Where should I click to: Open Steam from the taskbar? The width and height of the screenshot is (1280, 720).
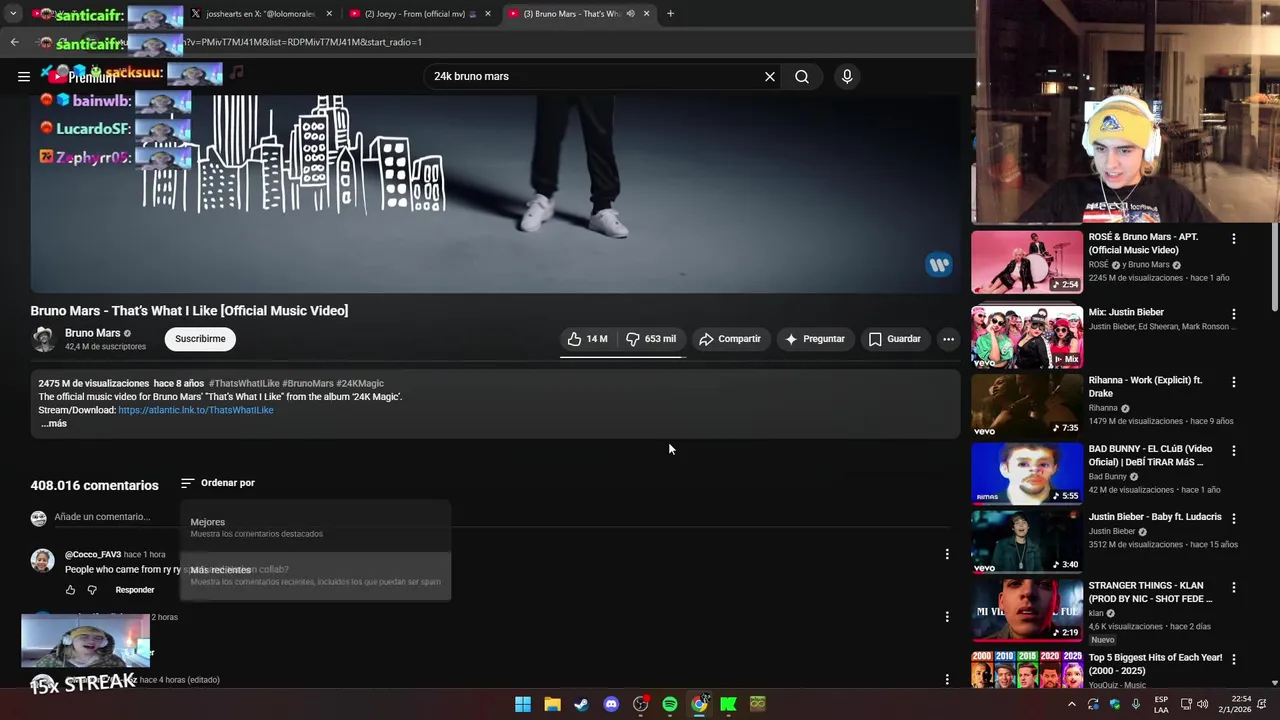point(581,704)
